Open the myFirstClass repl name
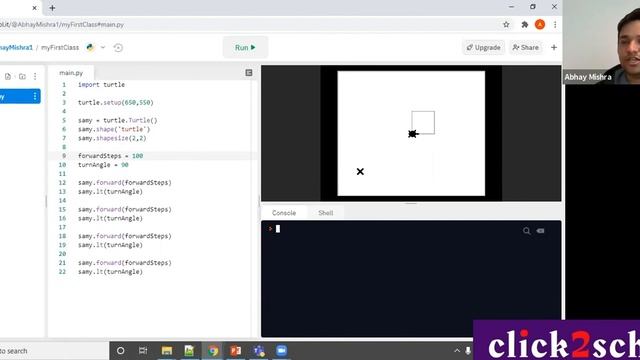 point(60,48)
